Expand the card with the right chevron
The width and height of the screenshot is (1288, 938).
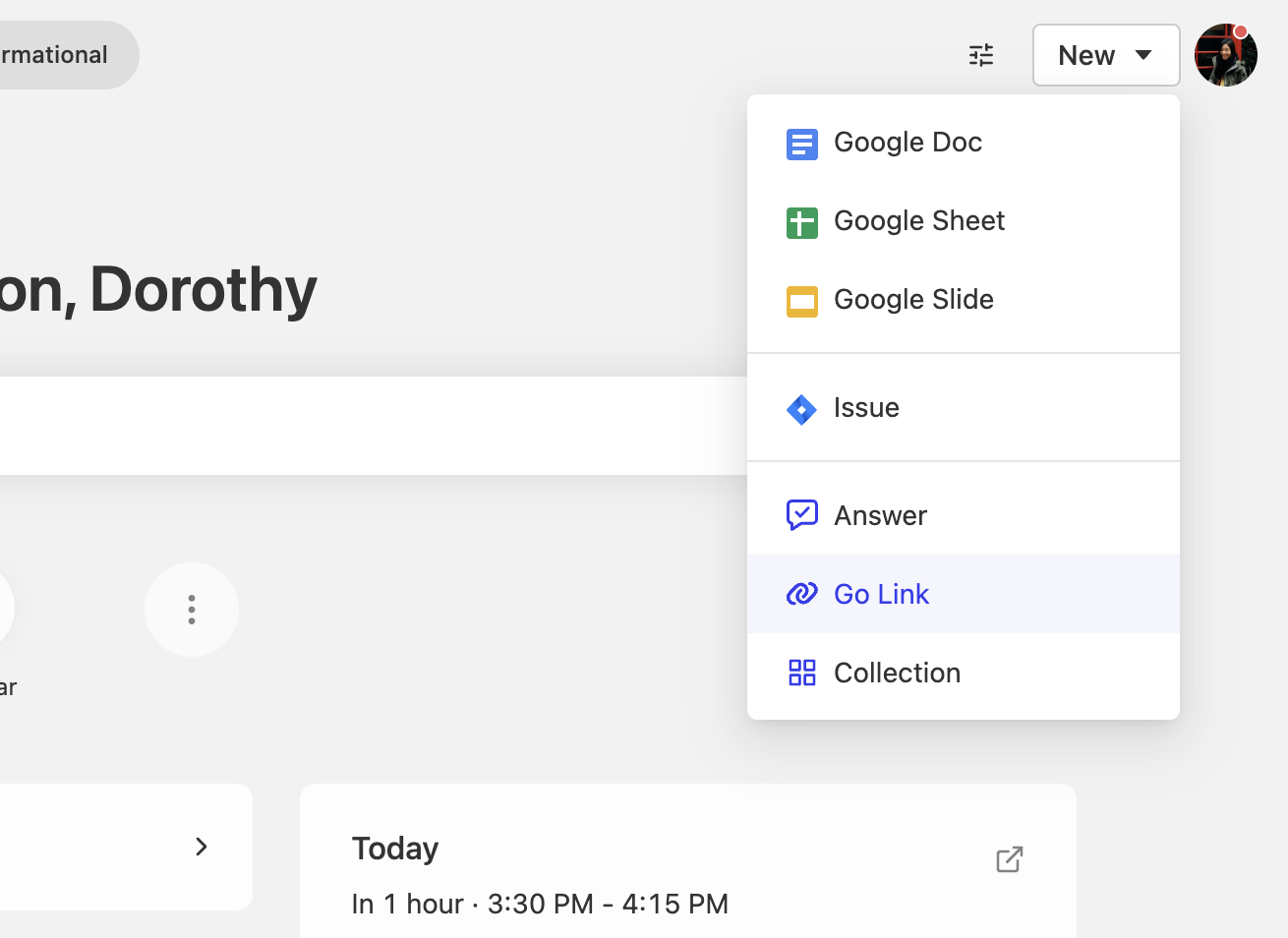202,847
